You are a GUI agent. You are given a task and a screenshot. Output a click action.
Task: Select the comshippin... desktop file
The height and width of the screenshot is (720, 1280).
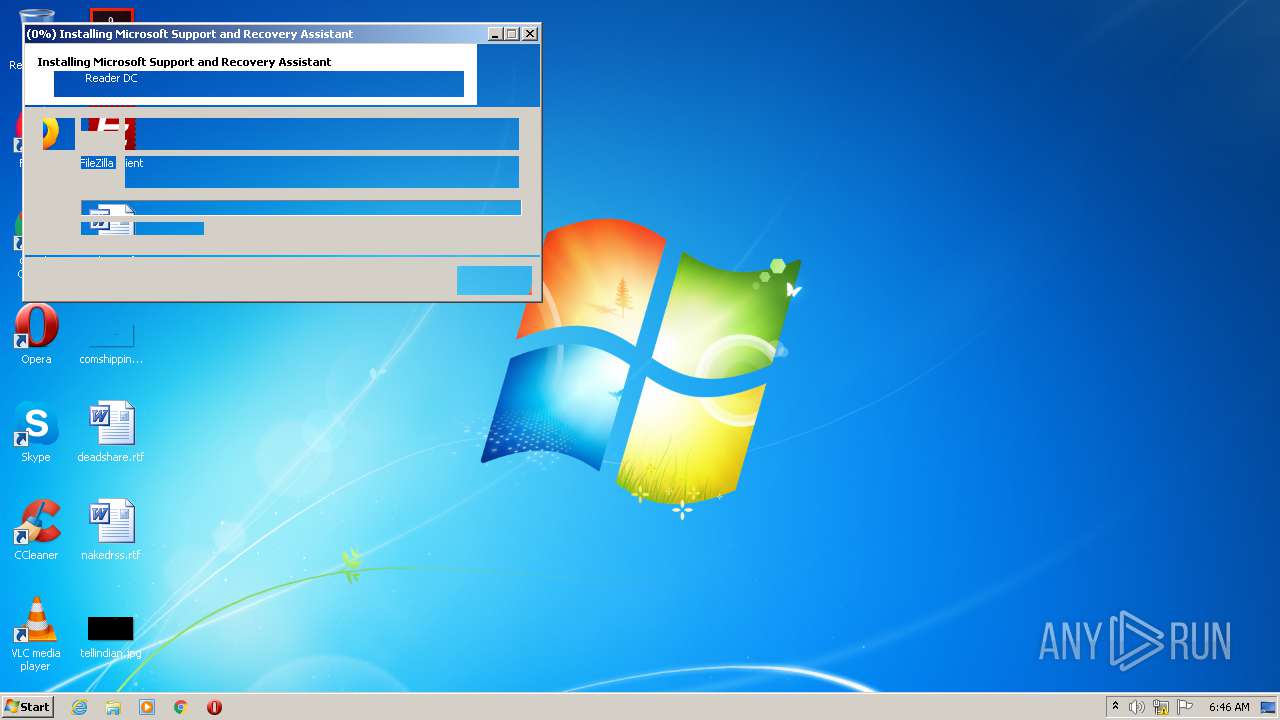(111, 345)
